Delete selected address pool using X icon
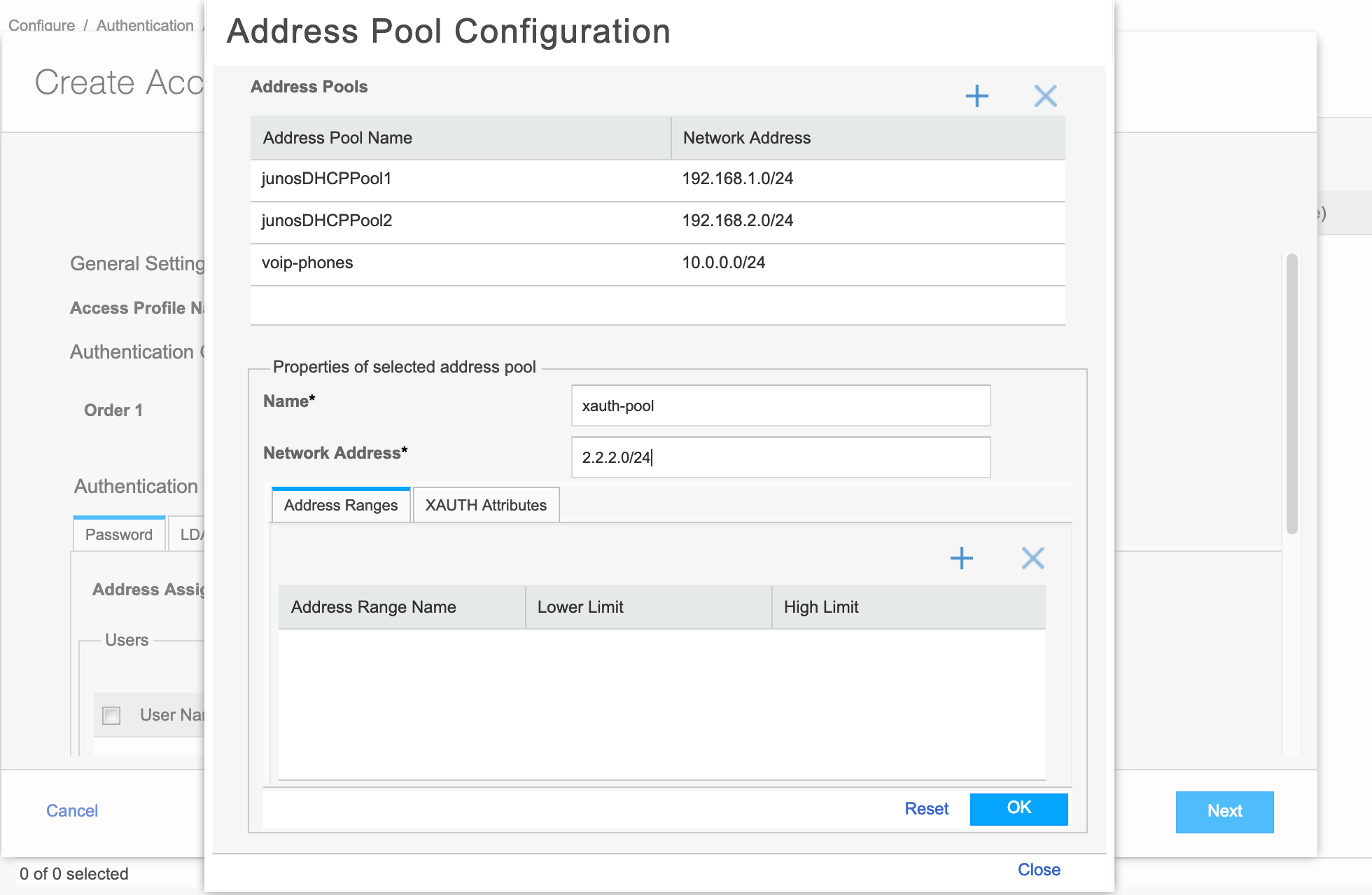The image size is (1372, 895). [1044, 96]
